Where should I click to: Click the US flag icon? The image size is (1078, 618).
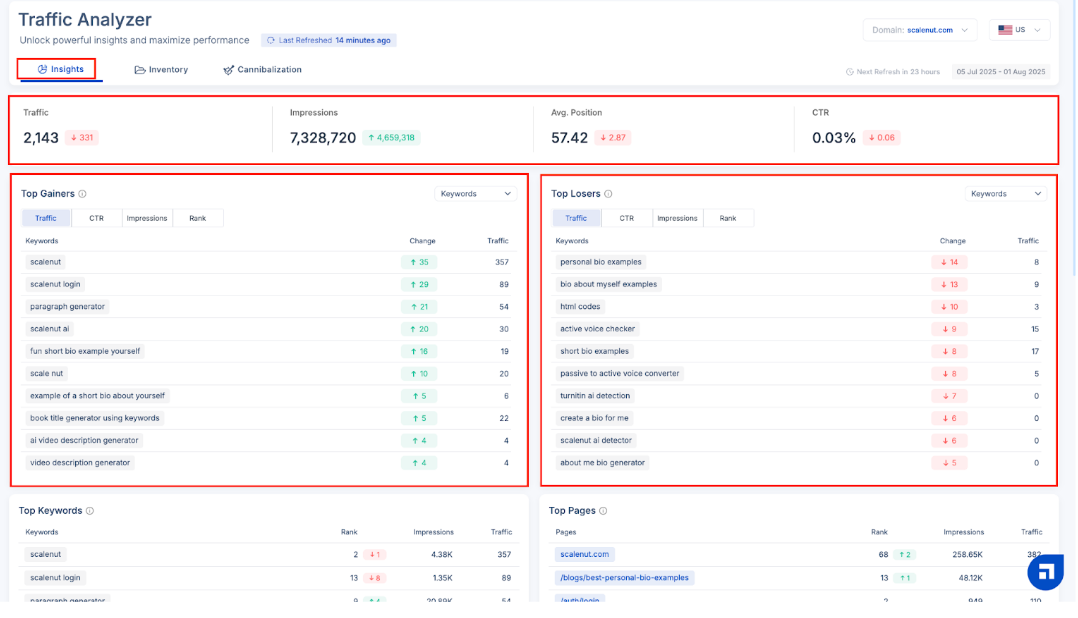[1005, 30]
